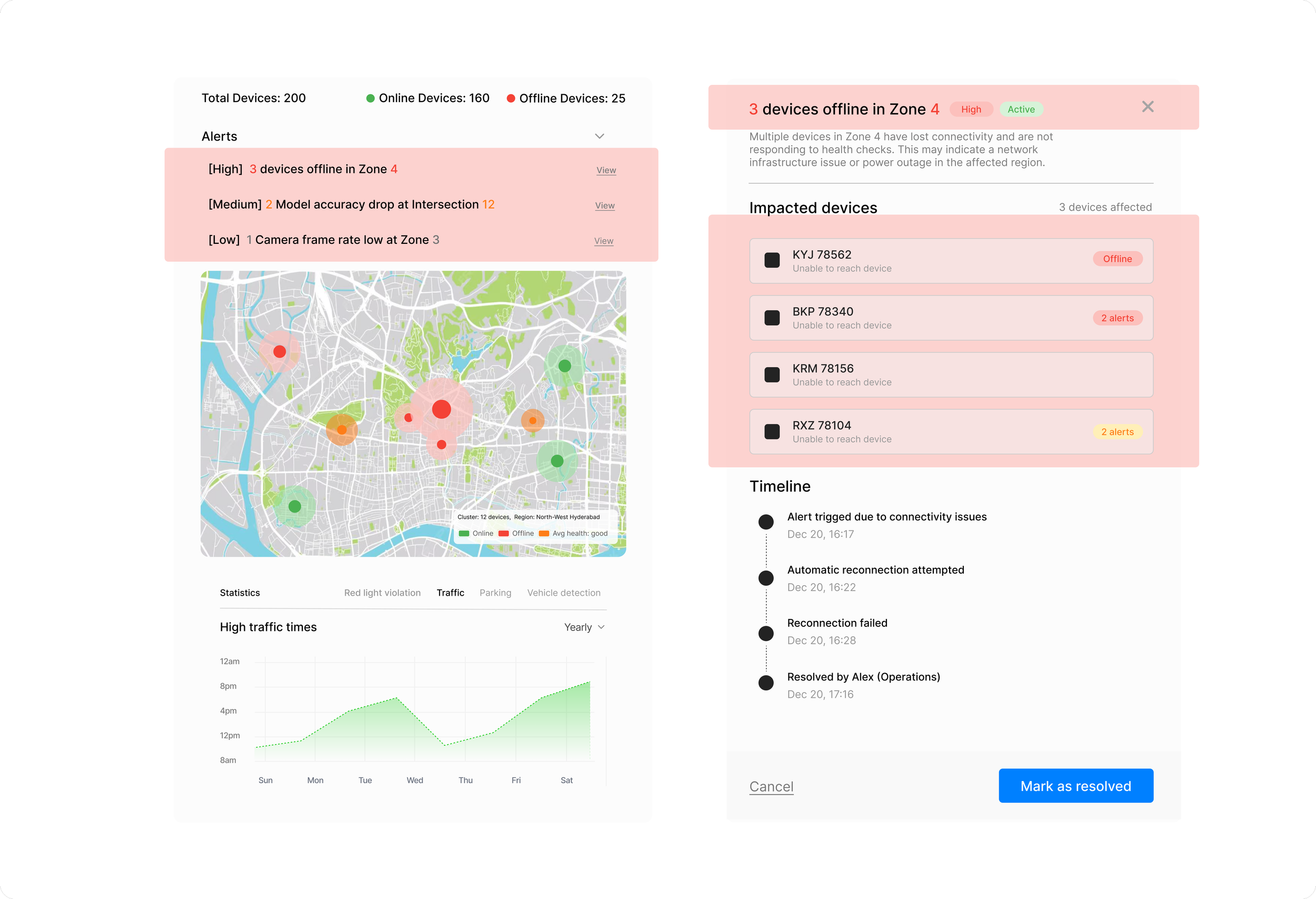This screenshot has width=1316, height=899.
Task: Check the box for device KYJ 78562
Action: (x=772, y=260)
